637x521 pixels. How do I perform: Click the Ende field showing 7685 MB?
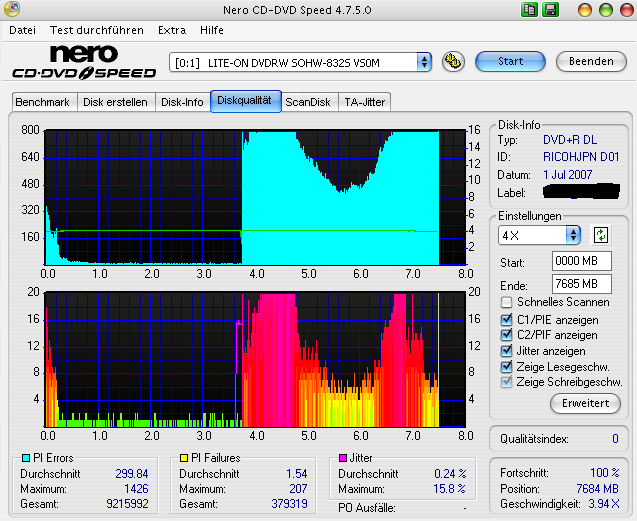tap(582, 284)
